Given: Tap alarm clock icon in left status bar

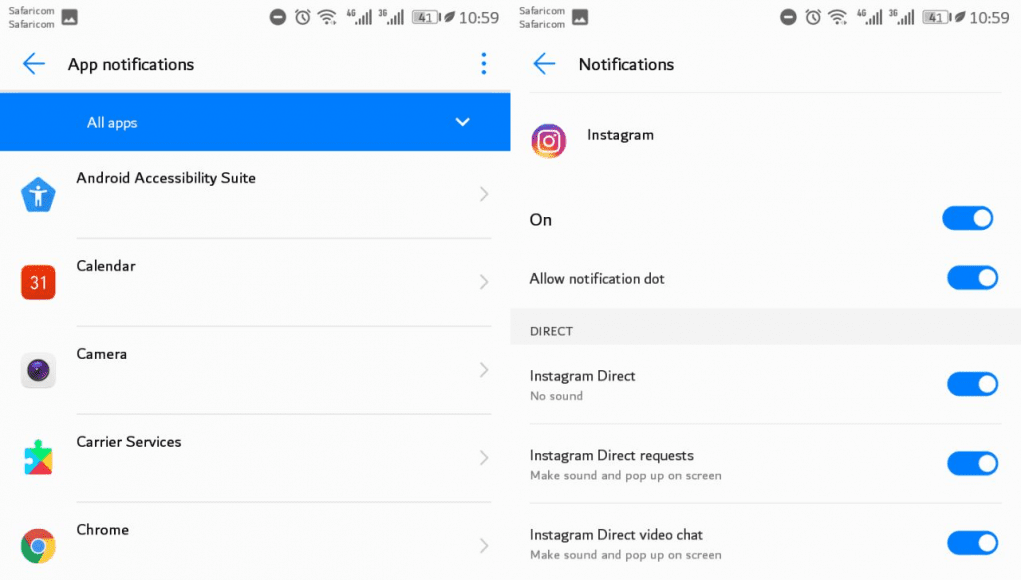Looking at the screenshot, I should pyautogui.click(x=302, y=17).
